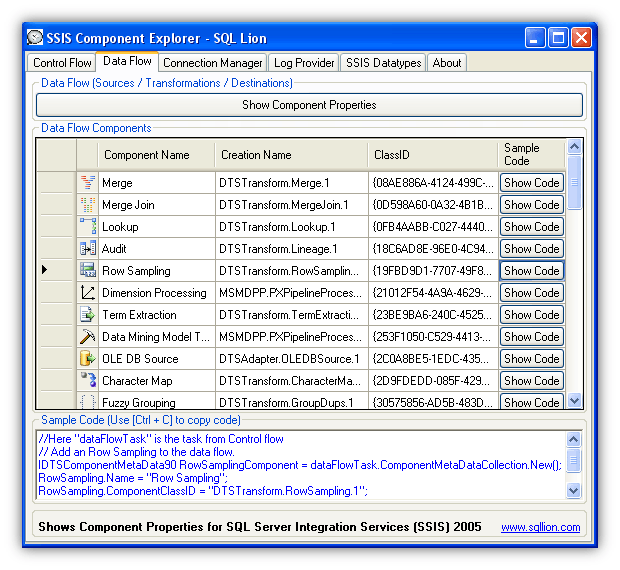Click the 'Audit' component name cell

[x=157, y=249]
